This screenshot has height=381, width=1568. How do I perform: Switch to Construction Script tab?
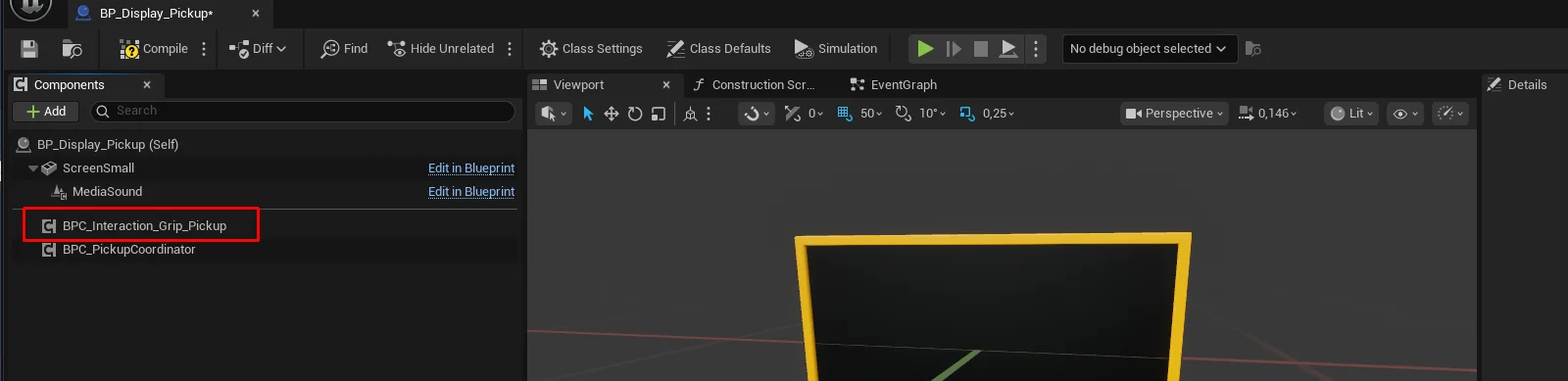pos(754,85)
